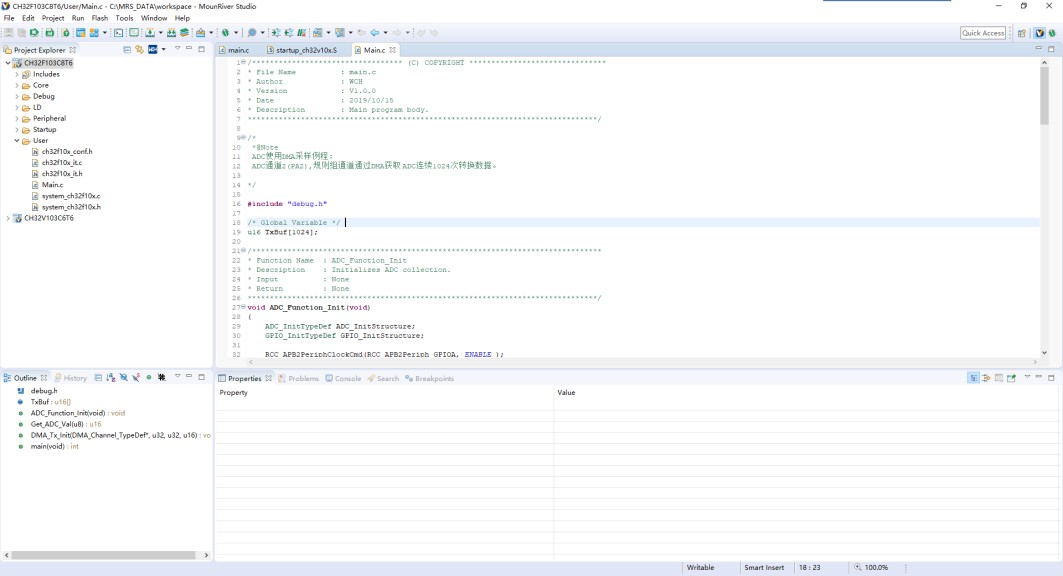
Task: Switch to the History tab
Action: 71,378
